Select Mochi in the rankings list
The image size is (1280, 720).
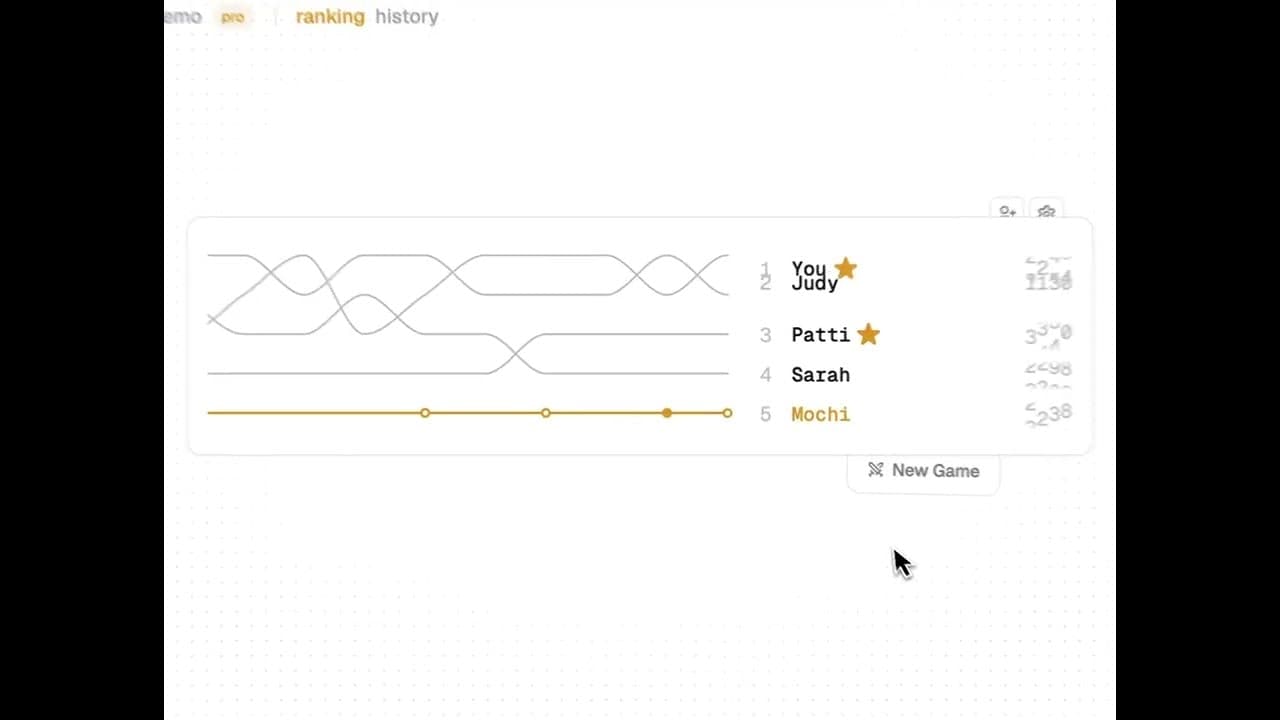click(x=820, y=414)
